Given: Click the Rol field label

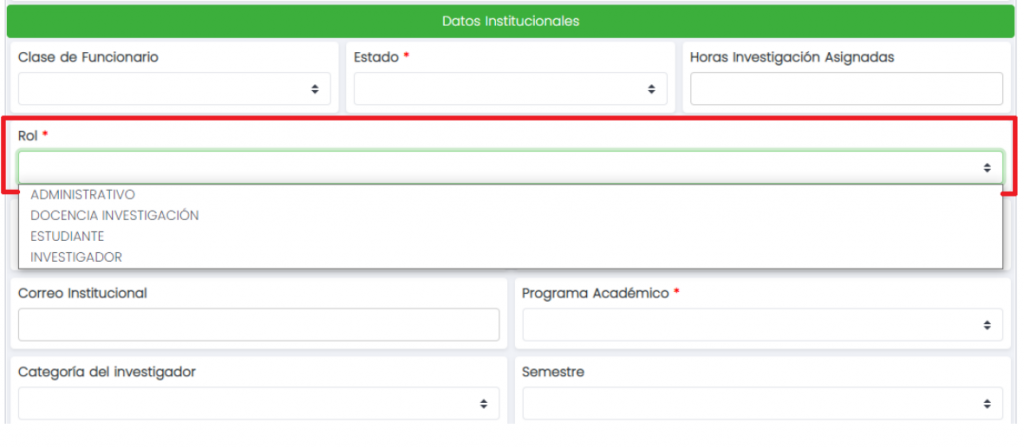Looking at the screenshot, I should pos(28,135).
